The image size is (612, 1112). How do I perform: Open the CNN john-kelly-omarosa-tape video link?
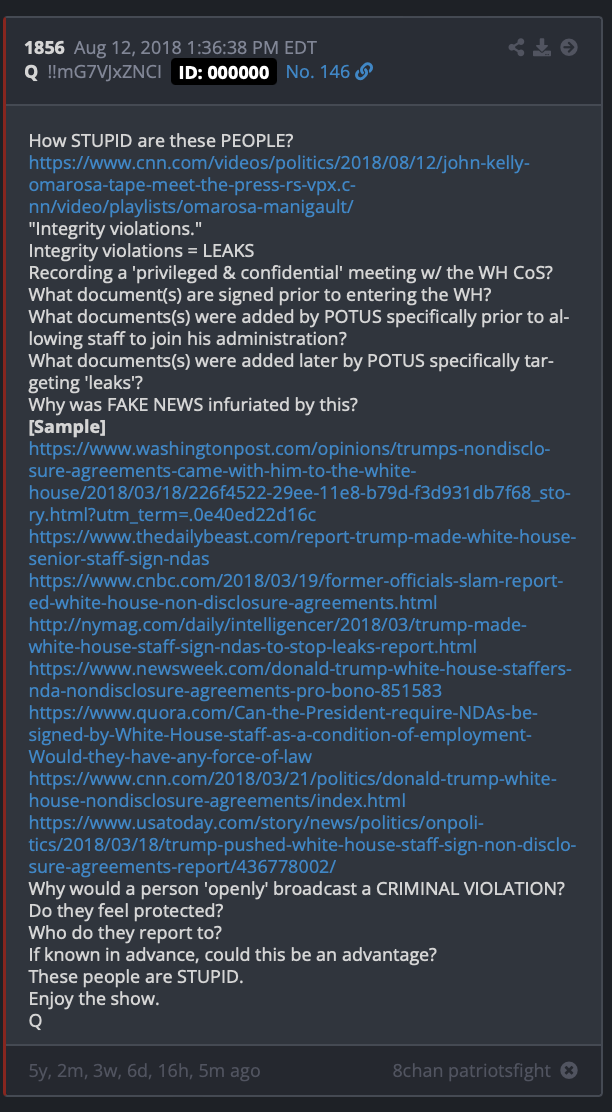(x=279, y=185)
